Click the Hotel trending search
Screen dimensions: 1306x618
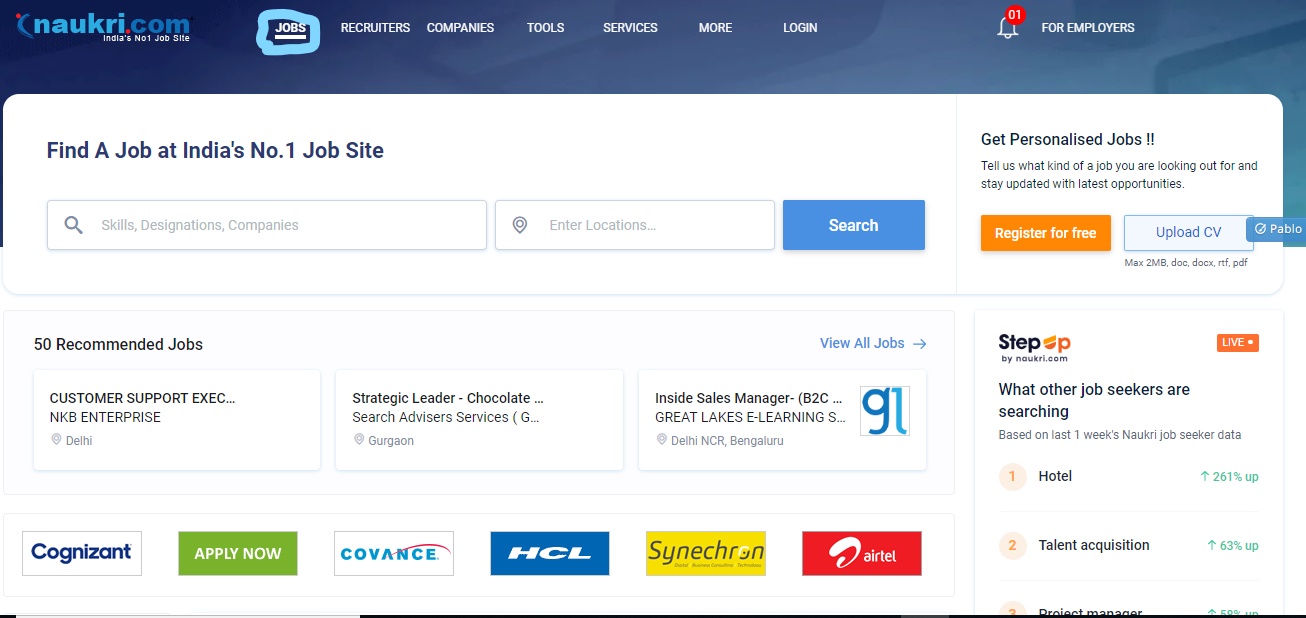[x=1055, y=476]
